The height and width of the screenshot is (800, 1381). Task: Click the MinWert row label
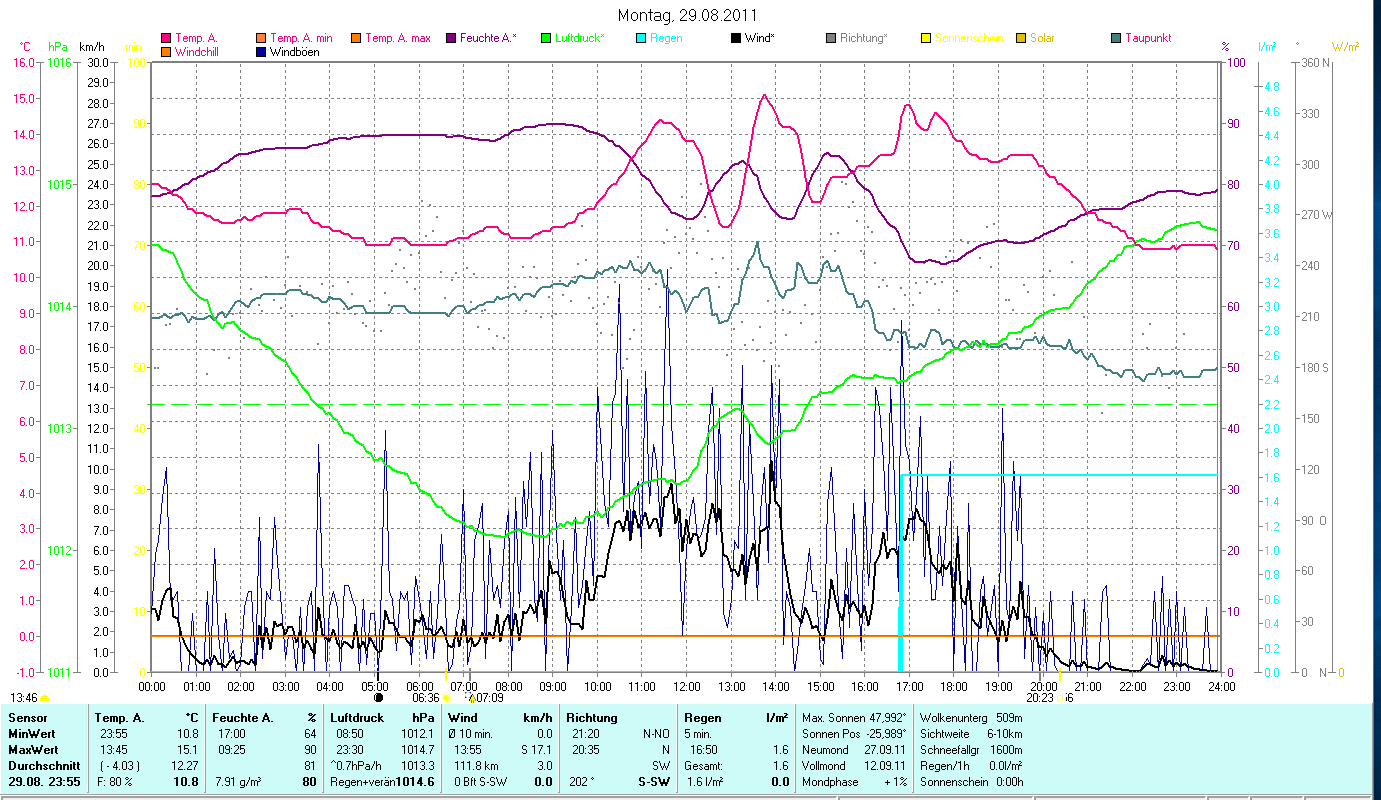click(30, 733)
